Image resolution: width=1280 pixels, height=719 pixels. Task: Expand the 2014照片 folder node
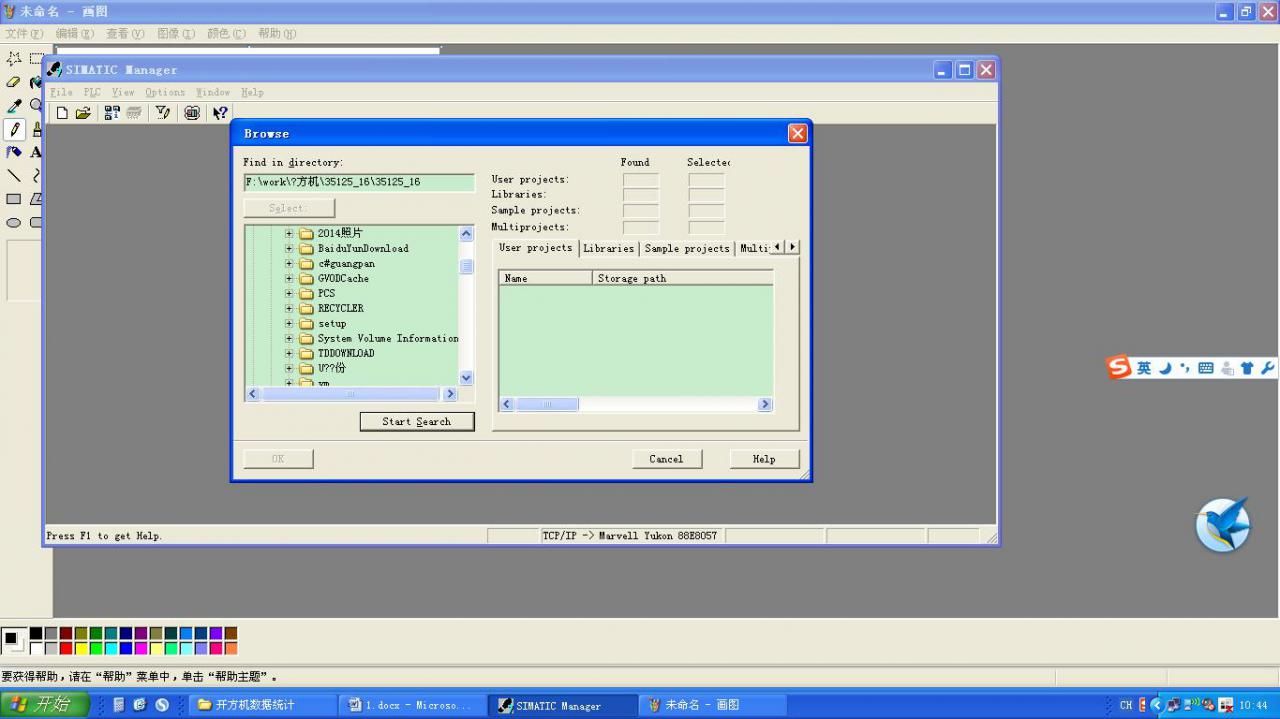click(x=289, y=234)
